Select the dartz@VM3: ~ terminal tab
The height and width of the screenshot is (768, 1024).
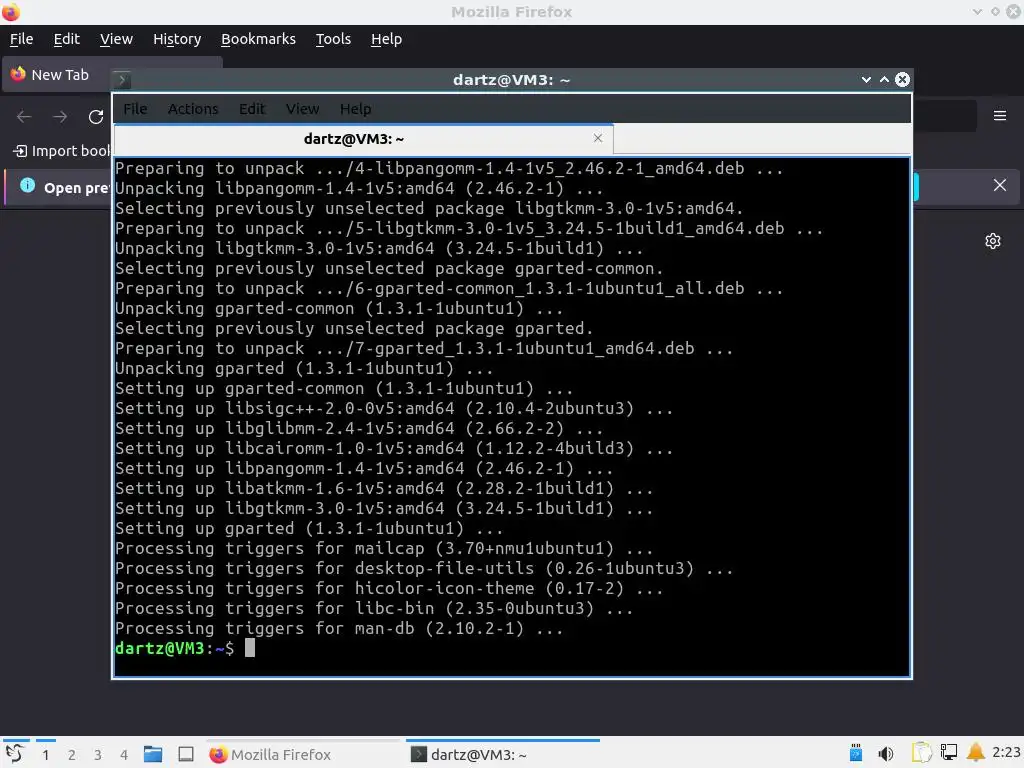[364, 139]
